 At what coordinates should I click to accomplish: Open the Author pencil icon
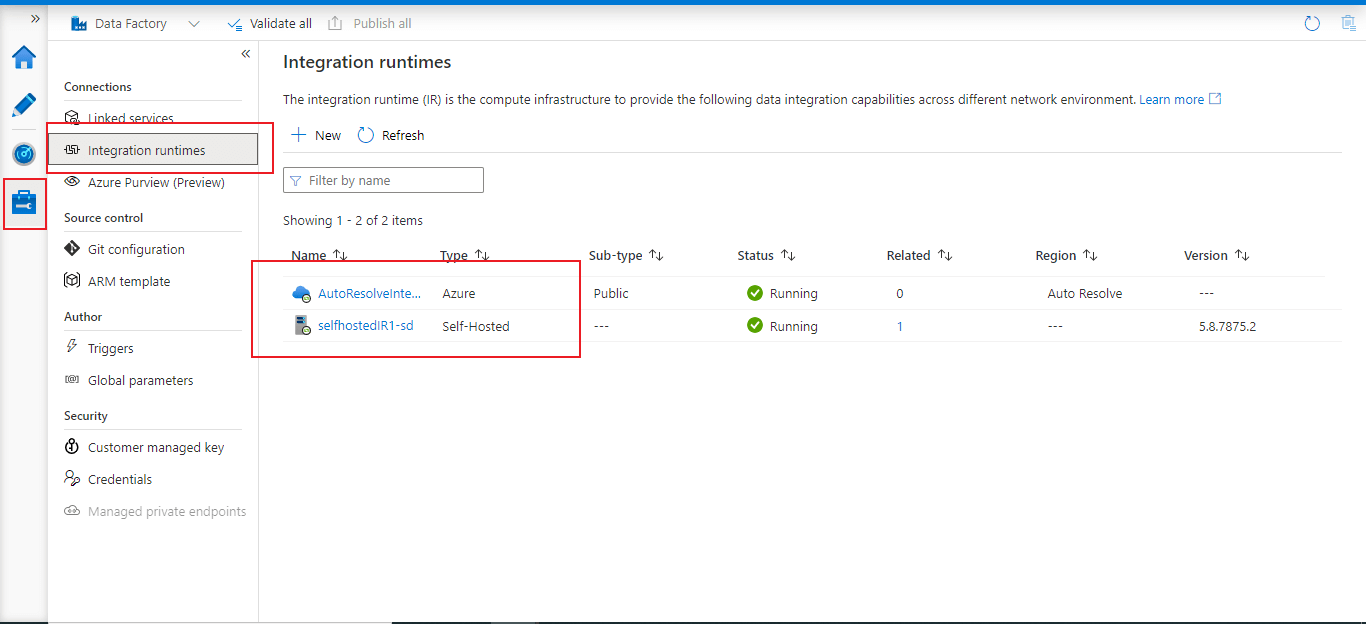coord(24,105)
